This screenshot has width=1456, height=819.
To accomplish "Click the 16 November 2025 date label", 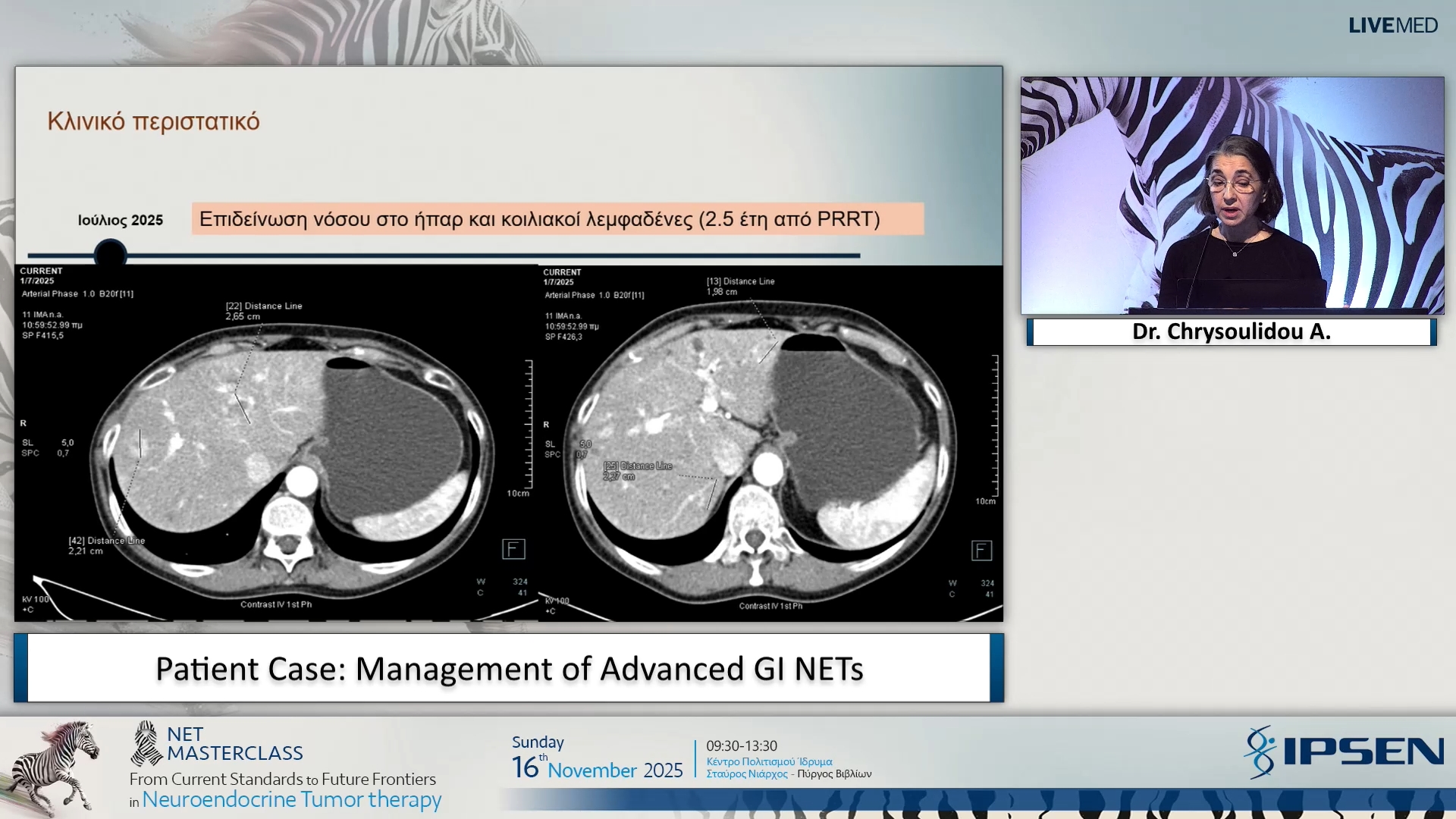I will [597, 768].
